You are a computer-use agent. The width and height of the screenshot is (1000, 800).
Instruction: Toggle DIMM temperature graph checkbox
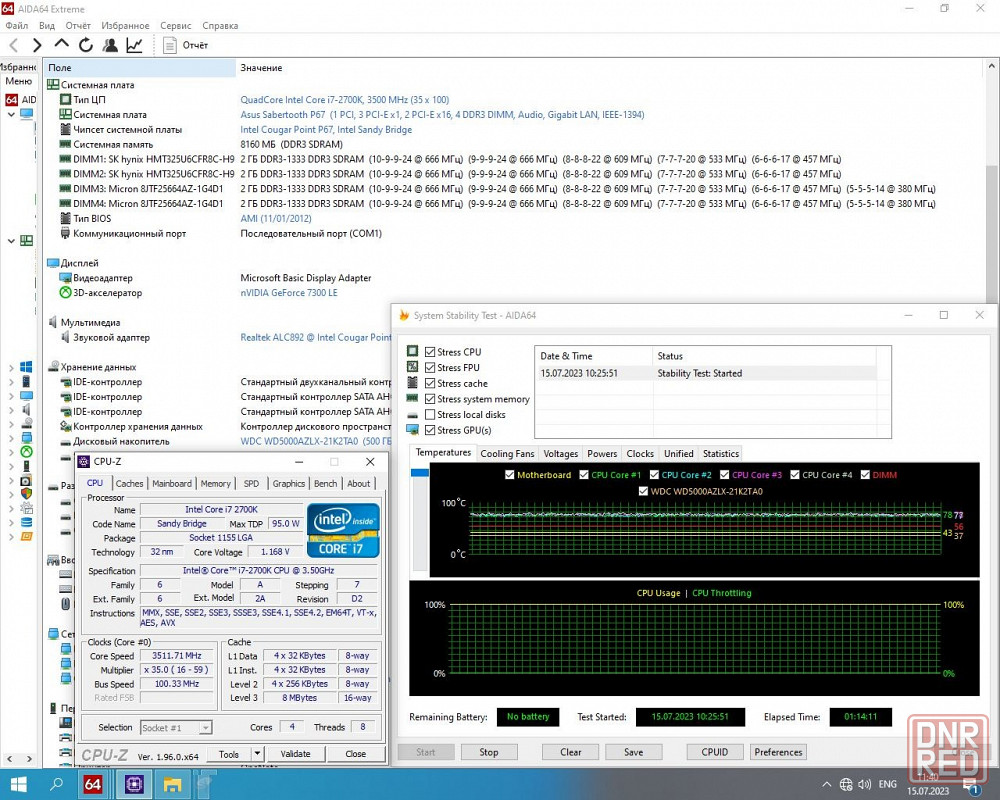coord(865,475)
